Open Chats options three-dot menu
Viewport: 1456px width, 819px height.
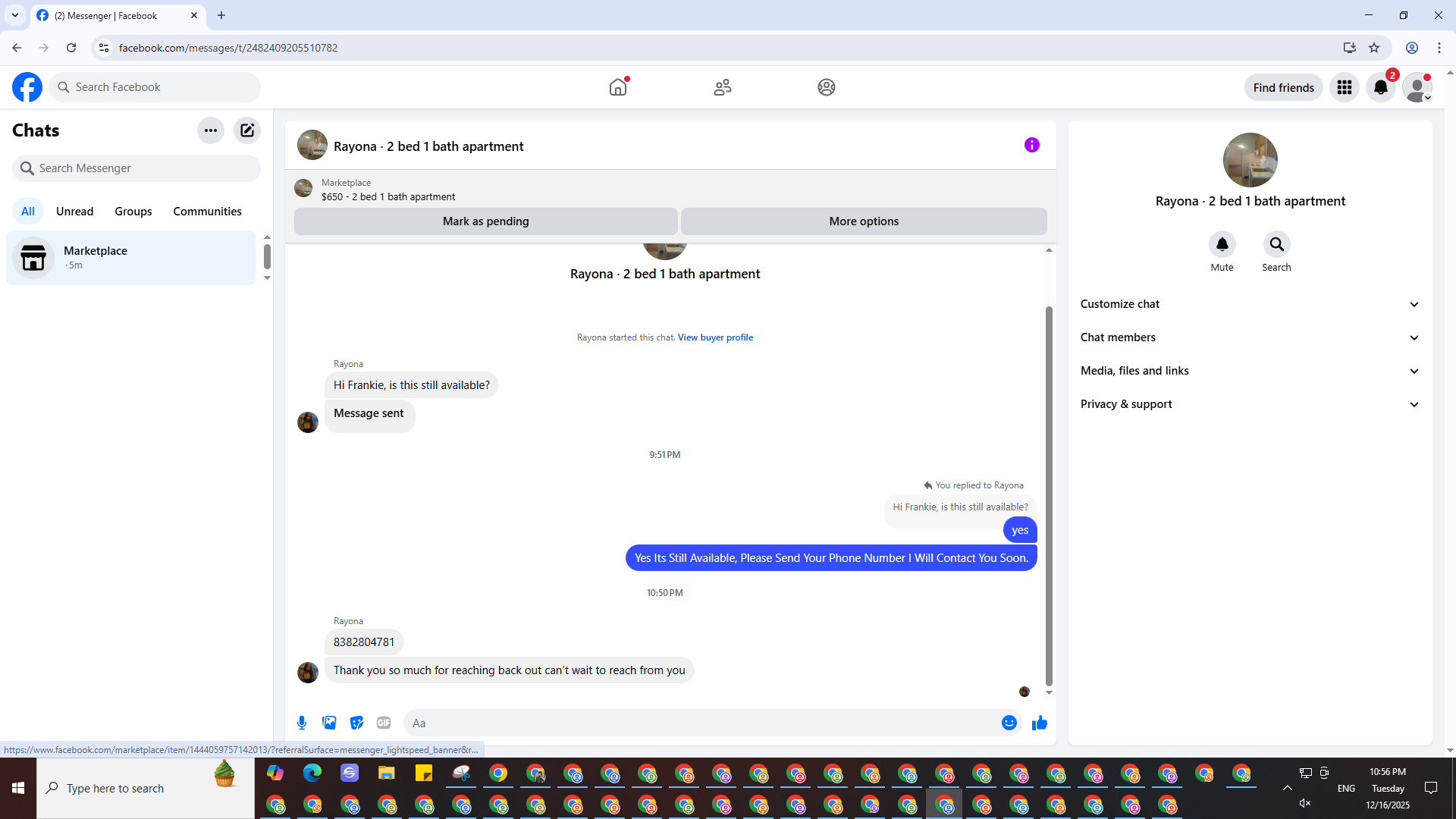211,130
